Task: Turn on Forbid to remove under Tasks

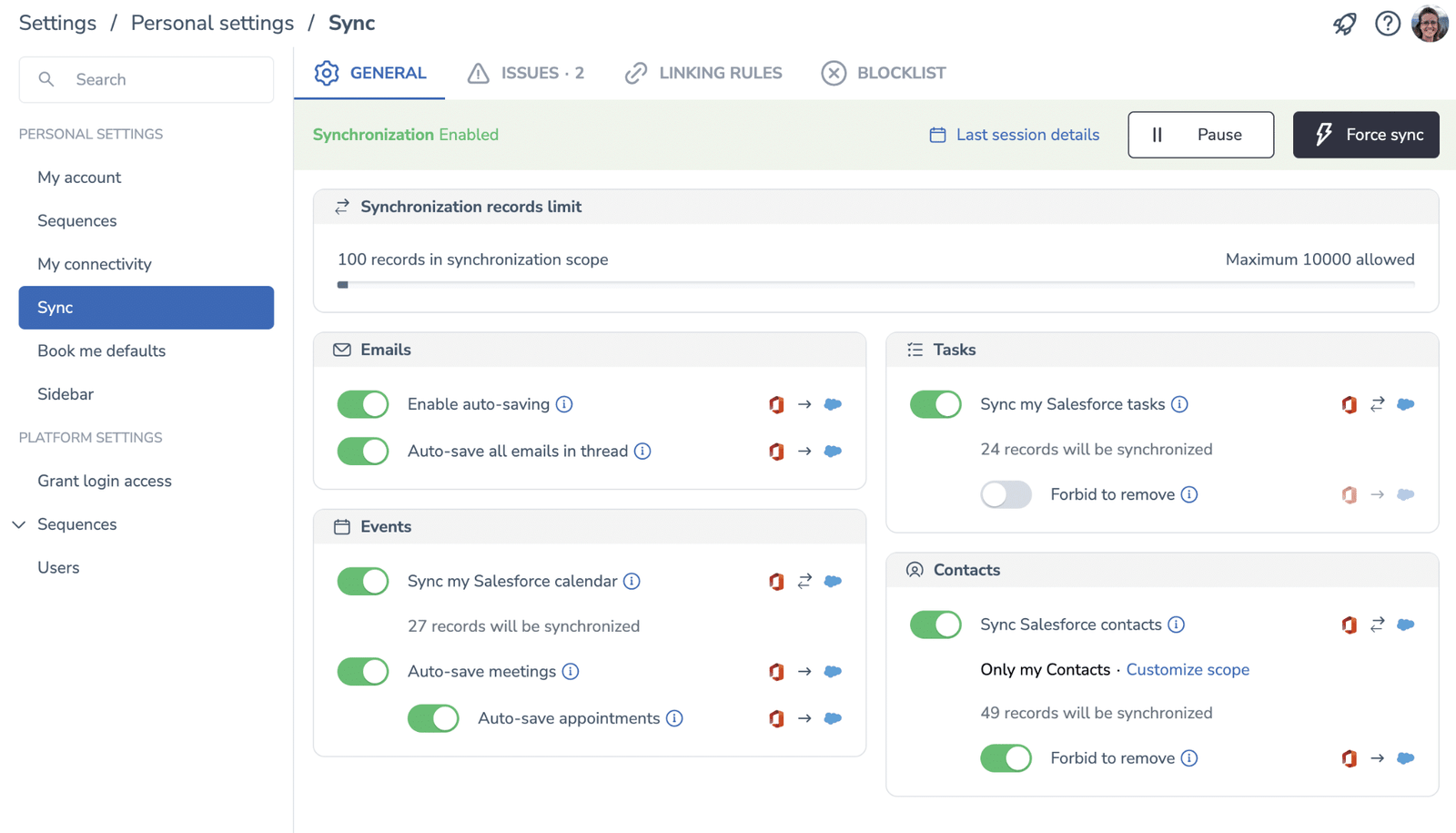Action: click(1006, 494)
